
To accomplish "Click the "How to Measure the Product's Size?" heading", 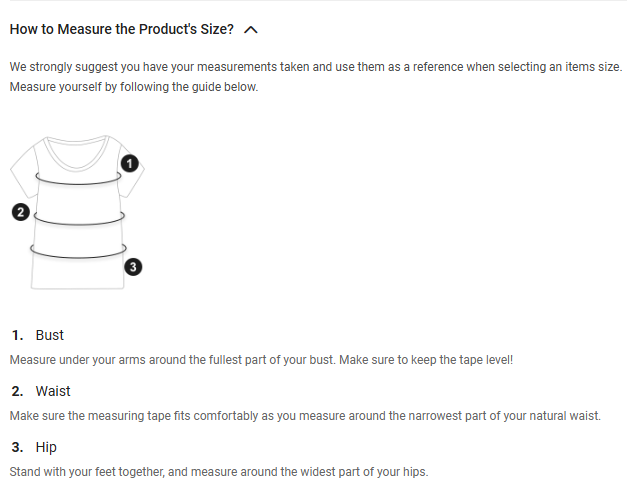I will [x=121, y=29].
